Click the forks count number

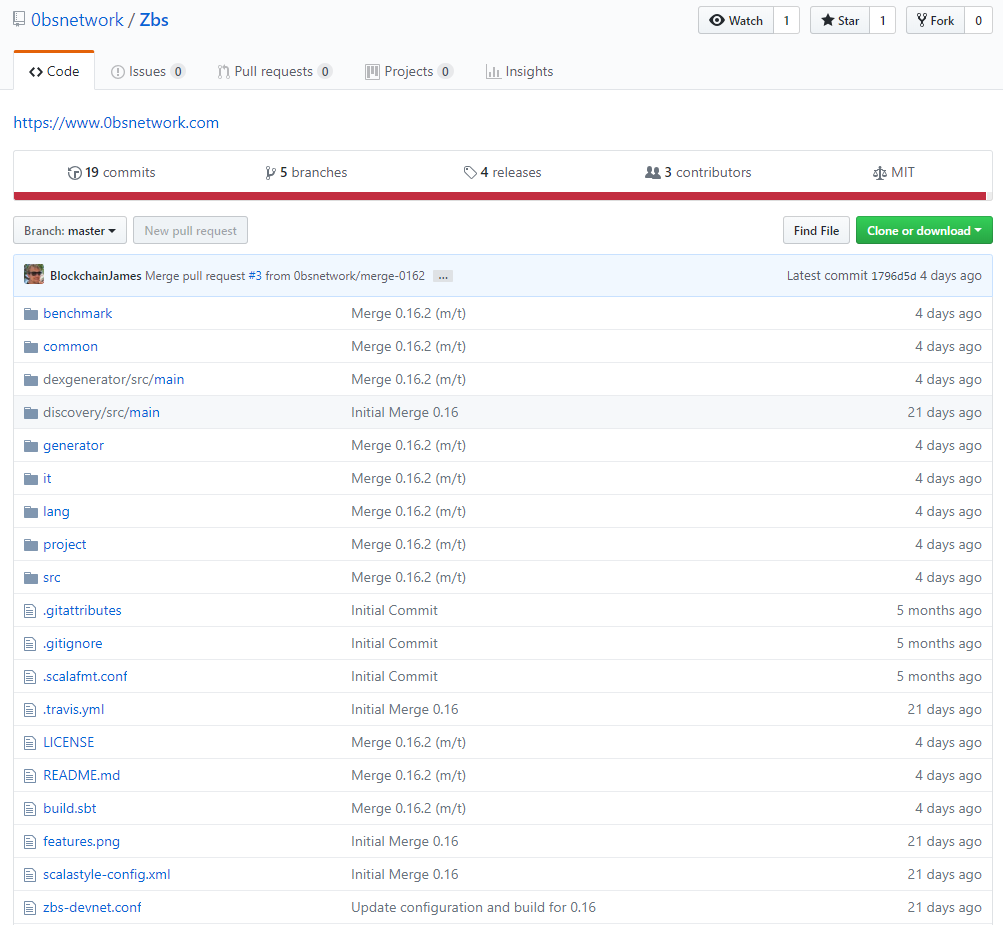(979, 20)
